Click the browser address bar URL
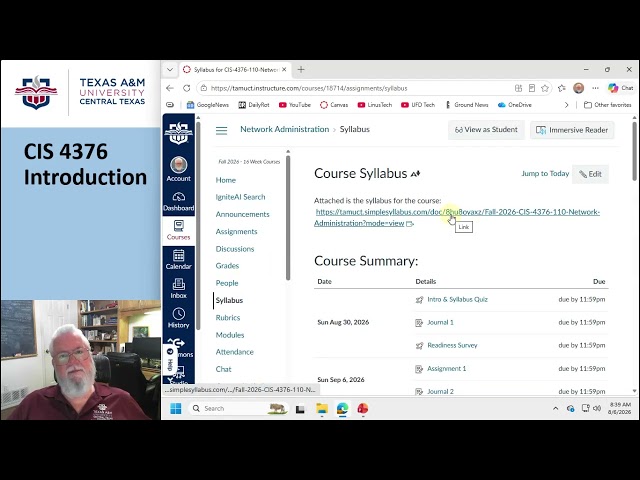Viewport: 640px width, 480px height. pos(309,88)
